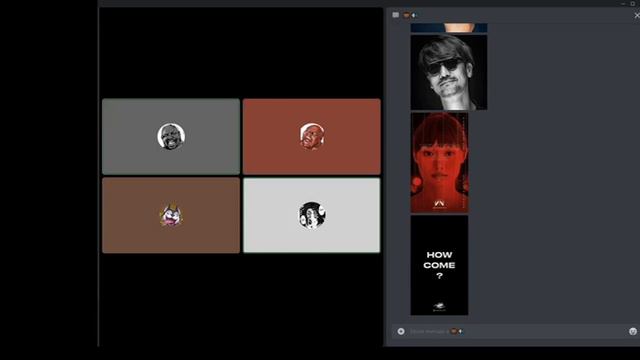The height and width of the screenshot is (360, 640).
Task: Click the plus attachment button in chat
Action: 401,331
